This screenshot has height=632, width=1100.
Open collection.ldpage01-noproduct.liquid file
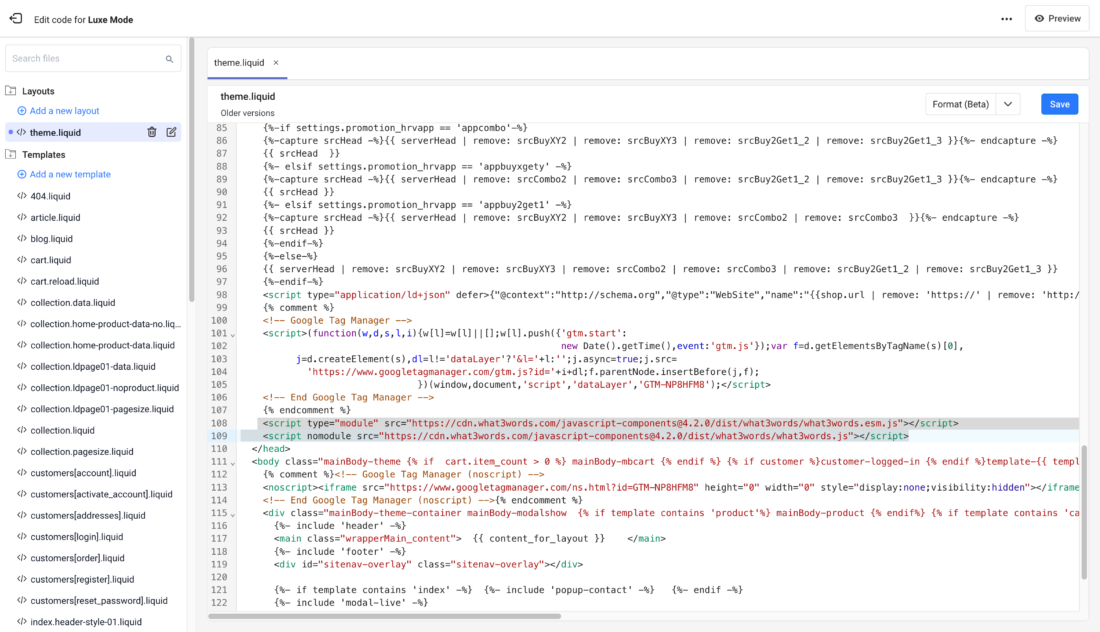point(105,387)
